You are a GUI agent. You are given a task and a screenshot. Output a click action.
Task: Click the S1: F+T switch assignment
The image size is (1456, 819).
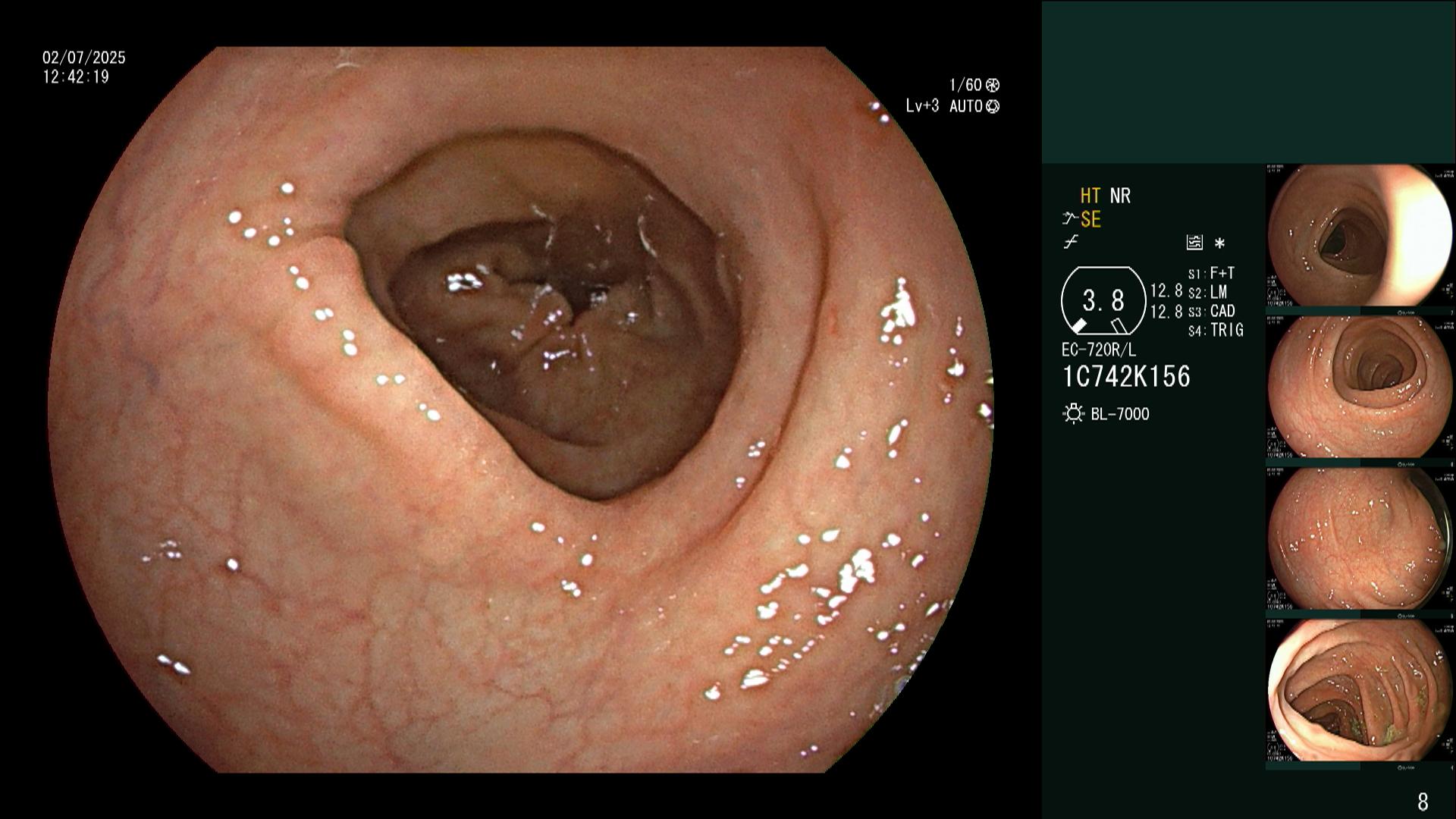[1211, 273]
